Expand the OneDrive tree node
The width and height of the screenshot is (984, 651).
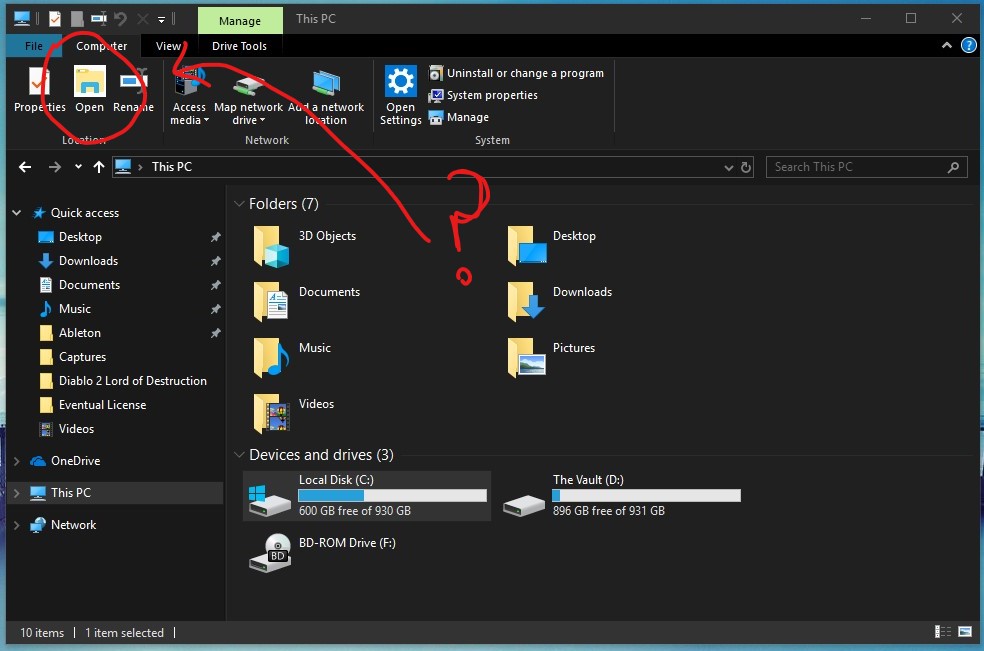[x=16, y=461]
